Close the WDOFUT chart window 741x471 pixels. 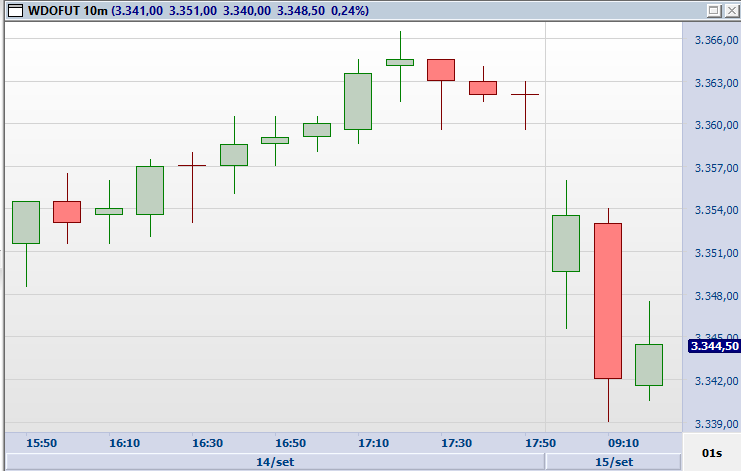click(730, 10)
